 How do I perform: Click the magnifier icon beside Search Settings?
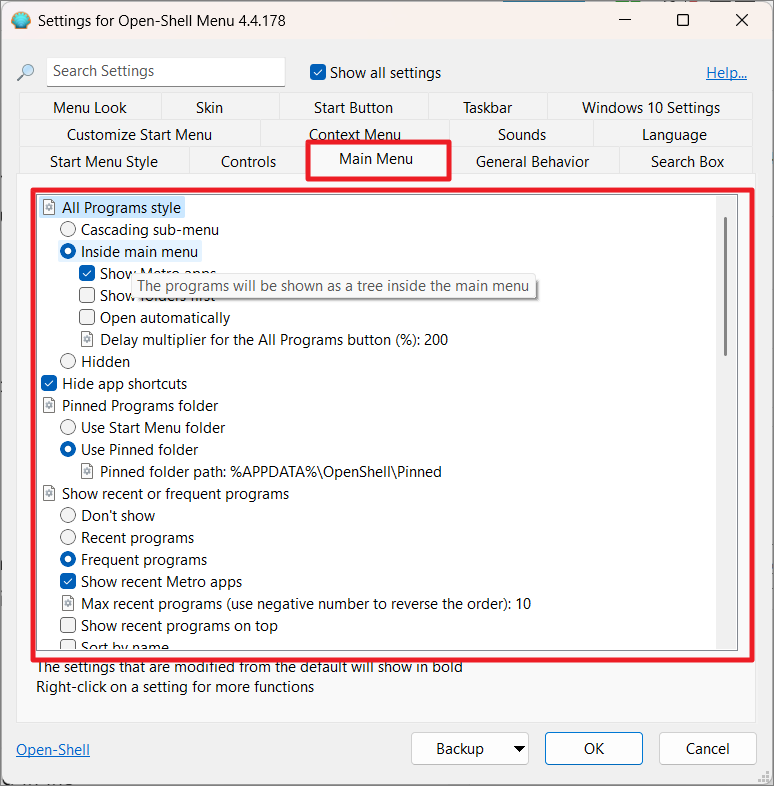pyautogui.click(x=25, y=72)
